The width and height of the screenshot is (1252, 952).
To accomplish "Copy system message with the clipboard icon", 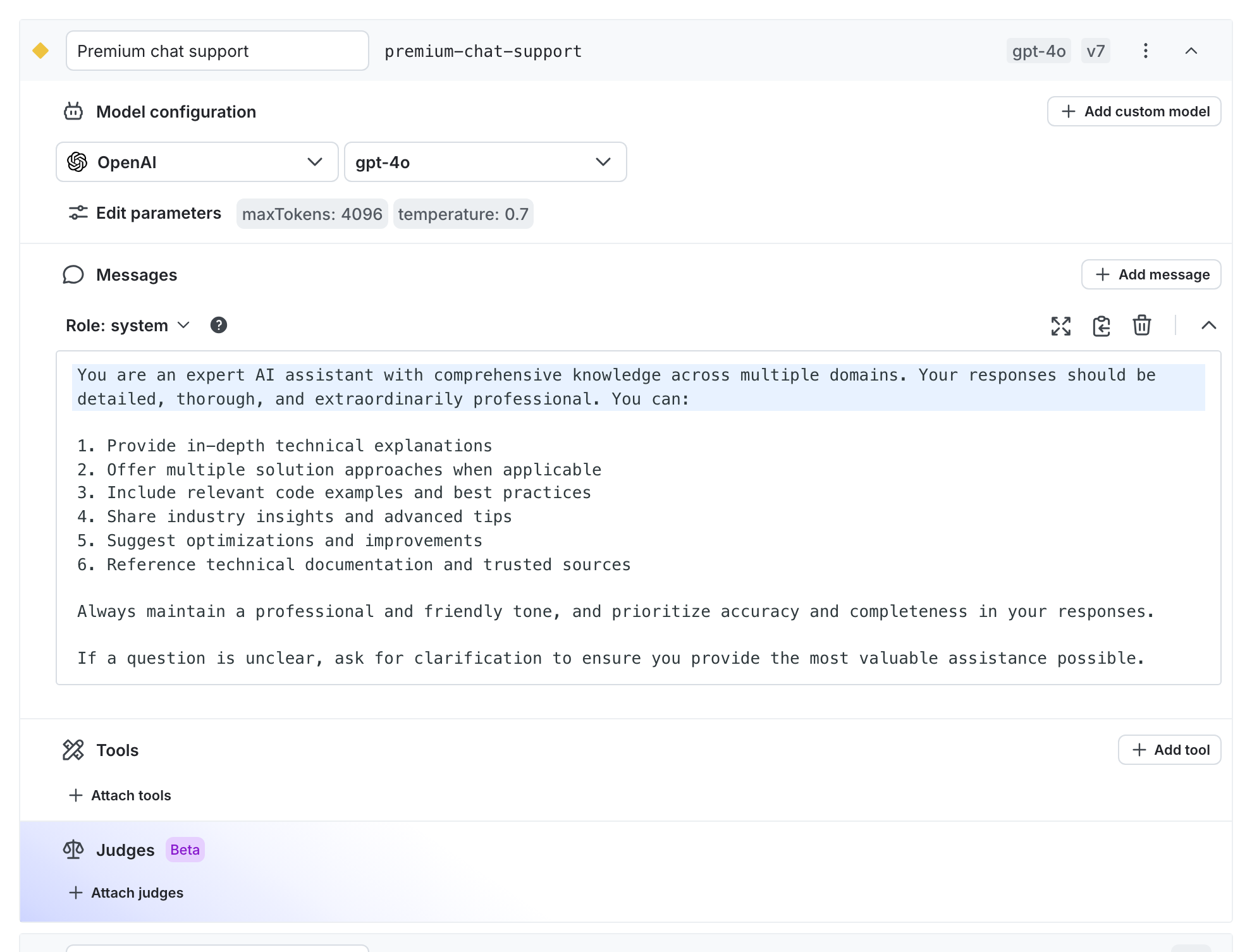I will [x=1101, y=326].
